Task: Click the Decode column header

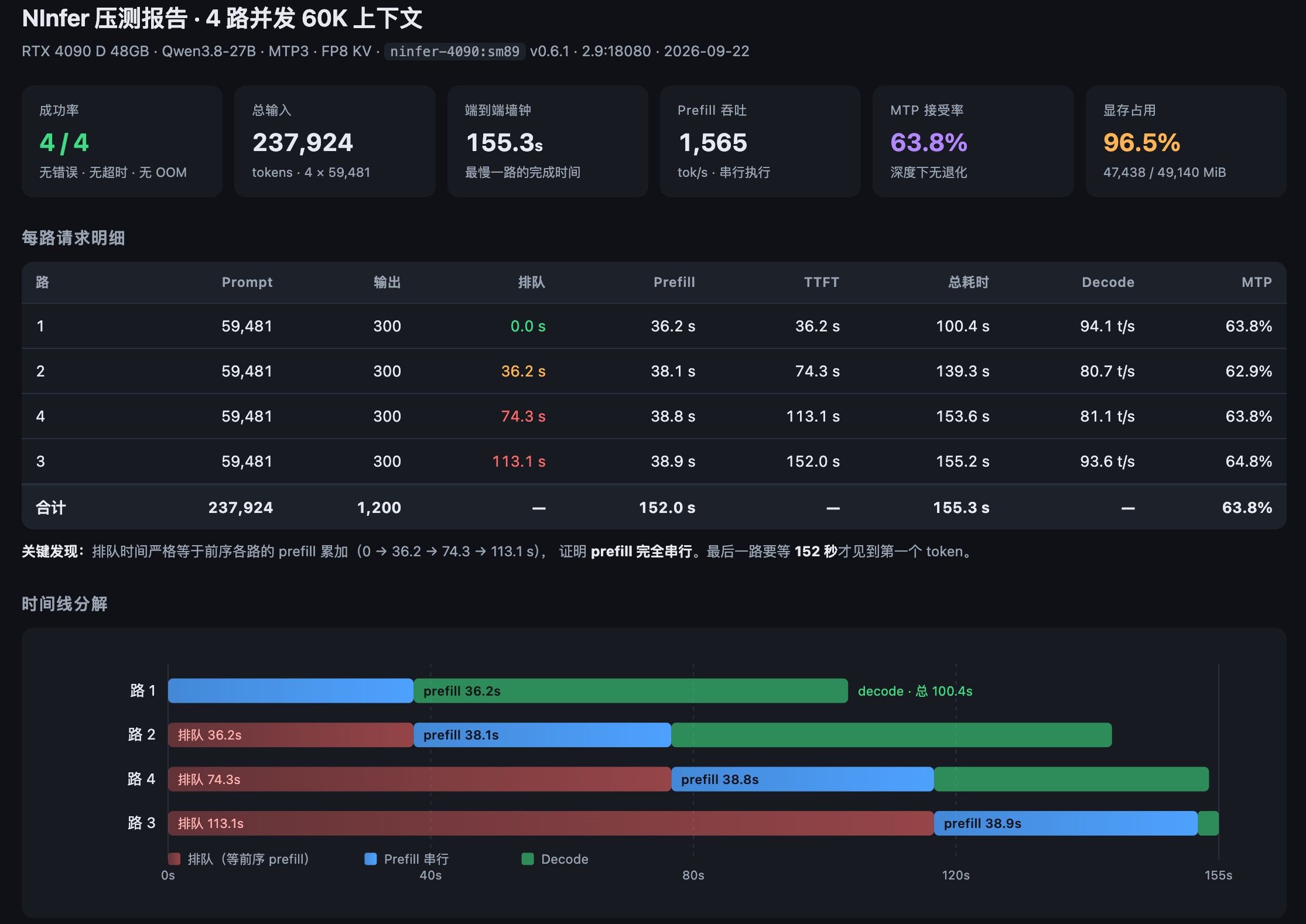Action: [1108, 282]
